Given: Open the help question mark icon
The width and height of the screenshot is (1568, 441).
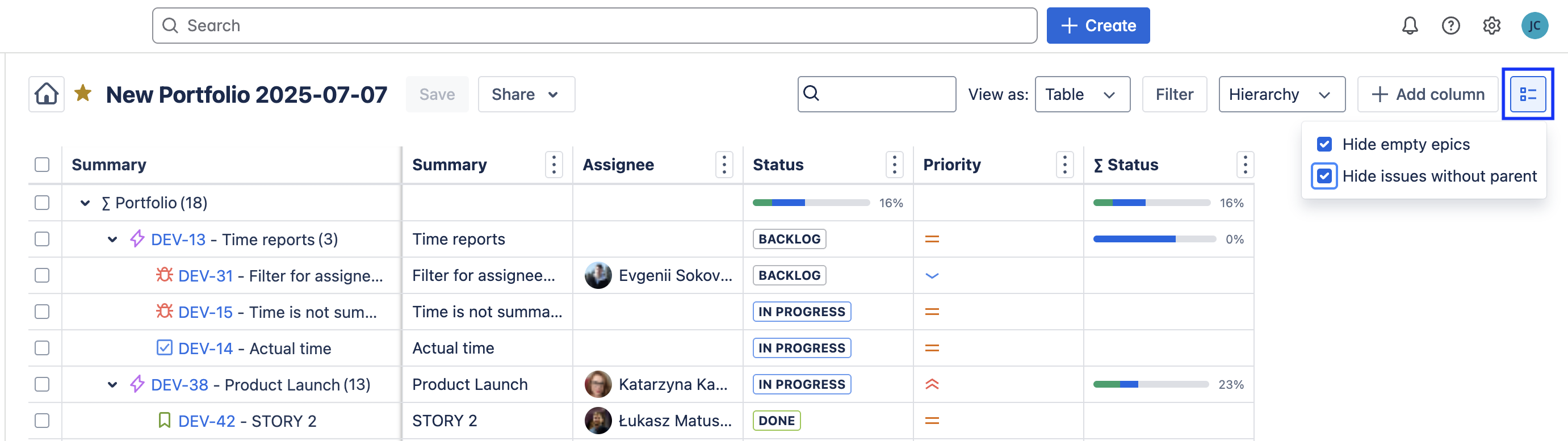Looking at the screenshot, I should coord(1450,26).
